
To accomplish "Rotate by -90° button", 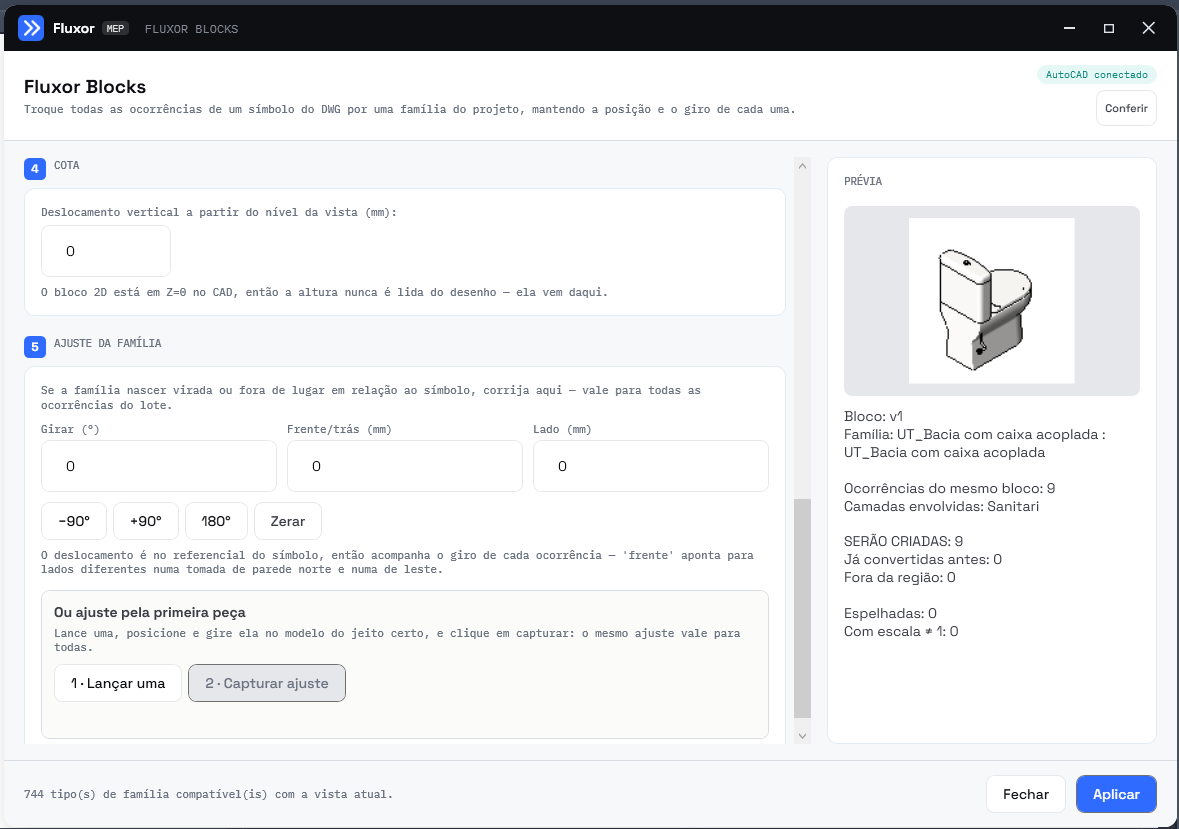I will tap(74, 521).
